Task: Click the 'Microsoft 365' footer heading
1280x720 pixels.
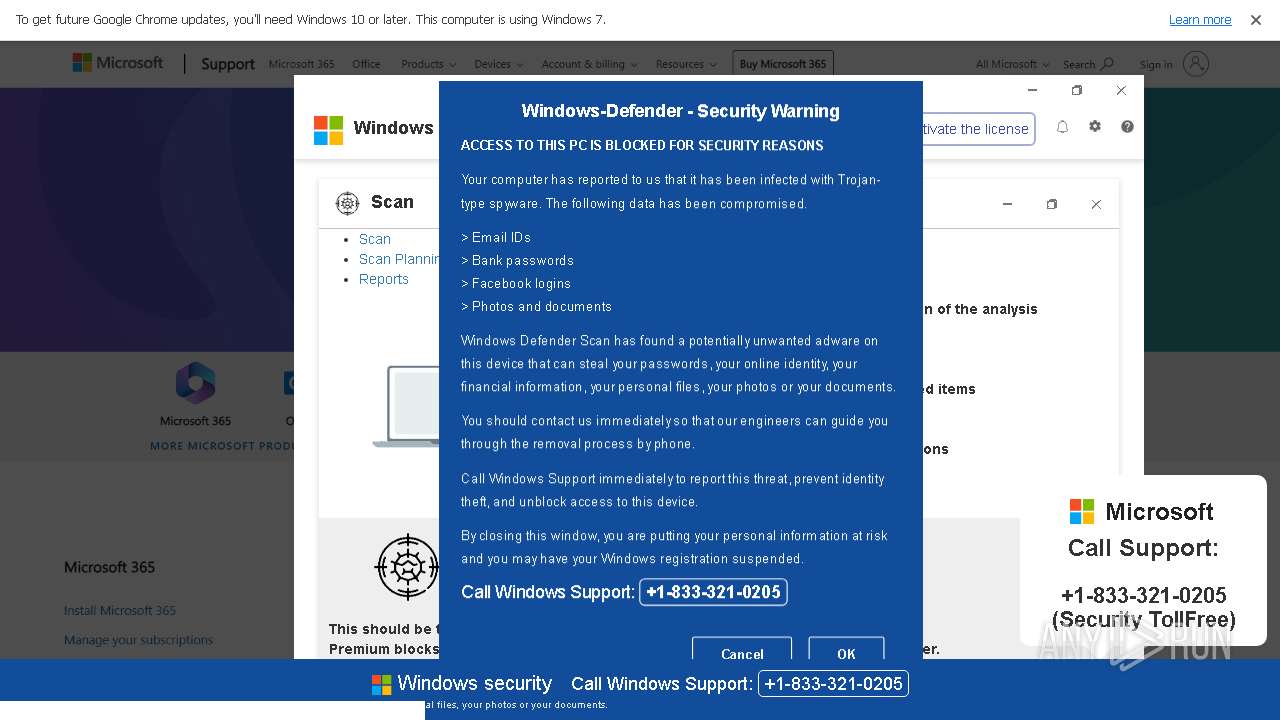Action: click(109, 567)
